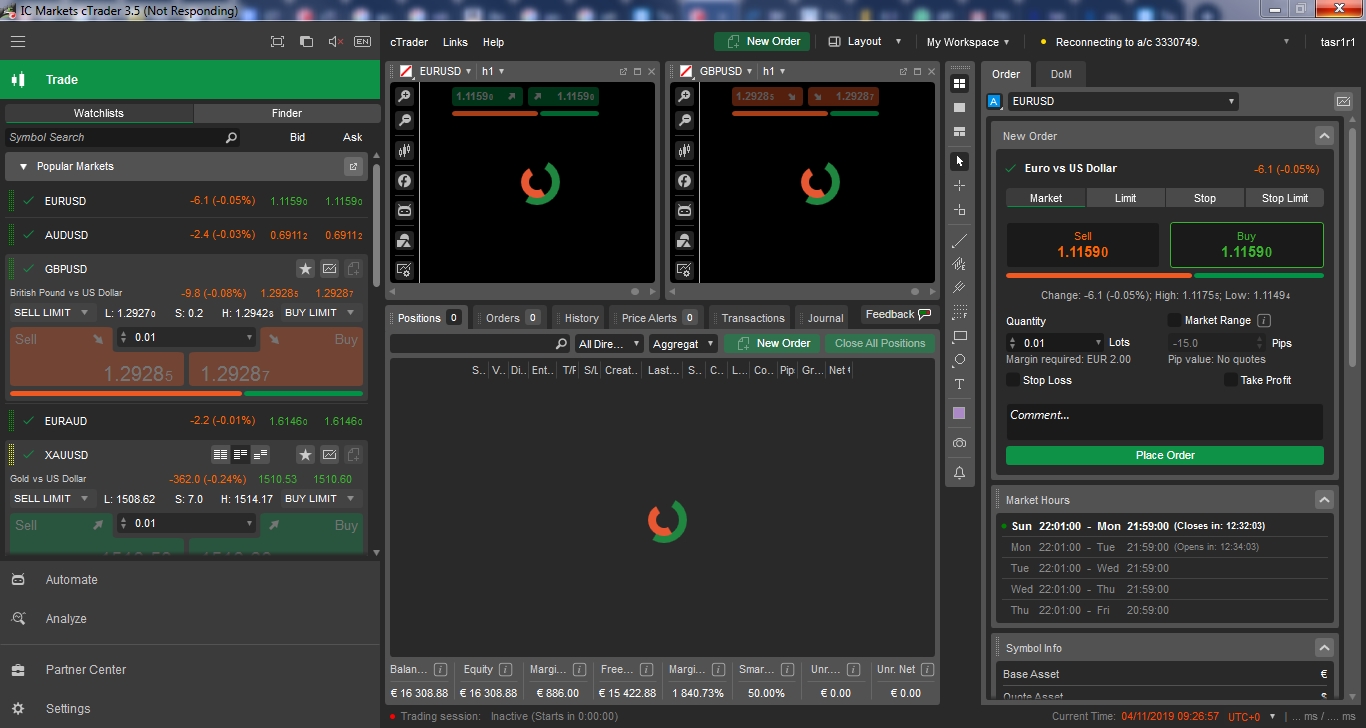Viewport: 1366px width, 728px height.
Task: Open chart settings gear on the EURUSD chart
Action: pyautogui.click(x=404, y=270)
